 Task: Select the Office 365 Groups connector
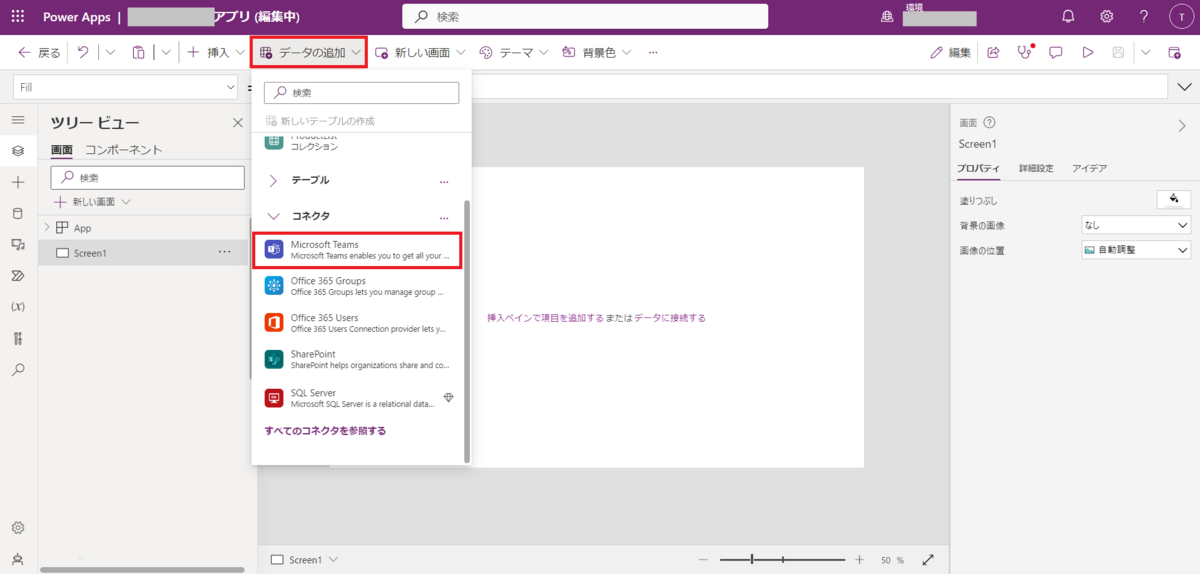coord(357,286)
